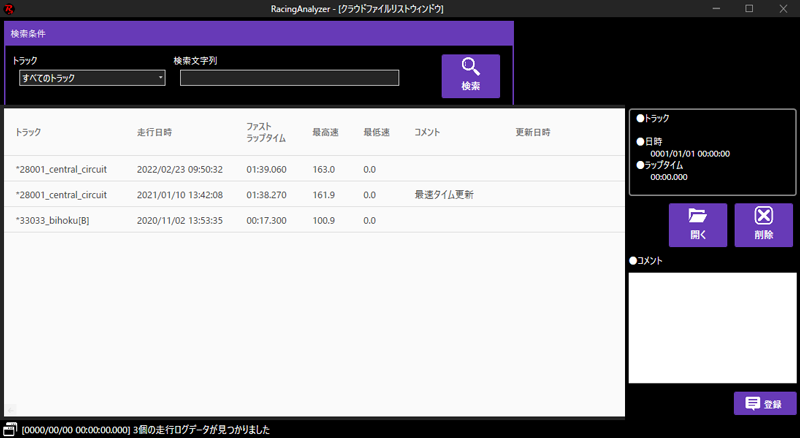Click the 登録 register comment button
Screen dimensions: 800x438
(x=765, y=403)
